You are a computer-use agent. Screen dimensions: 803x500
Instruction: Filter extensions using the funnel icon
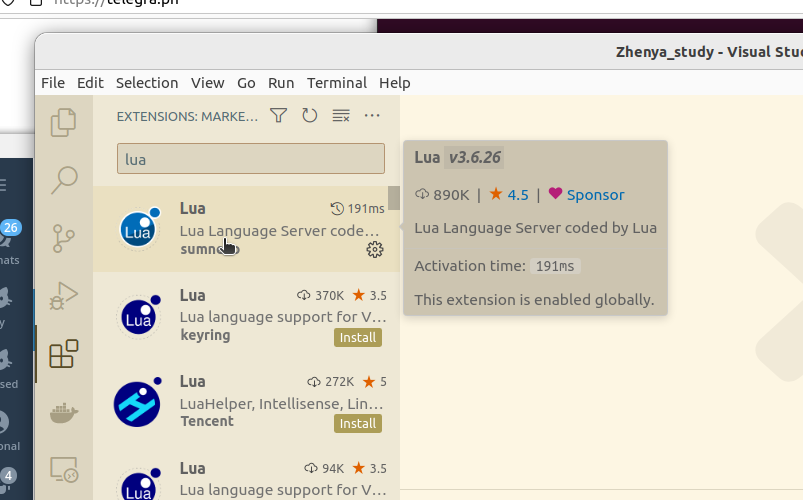pyautogui.click(x=279, y=116)
